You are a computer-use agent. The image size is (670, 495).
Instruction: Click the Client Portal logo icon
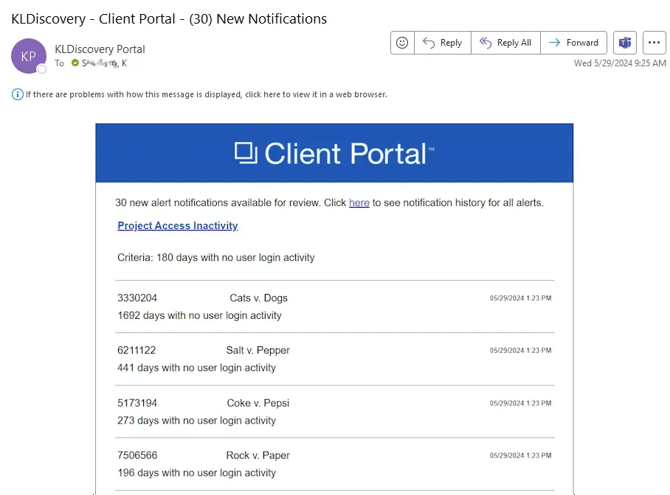pos(246,153)
